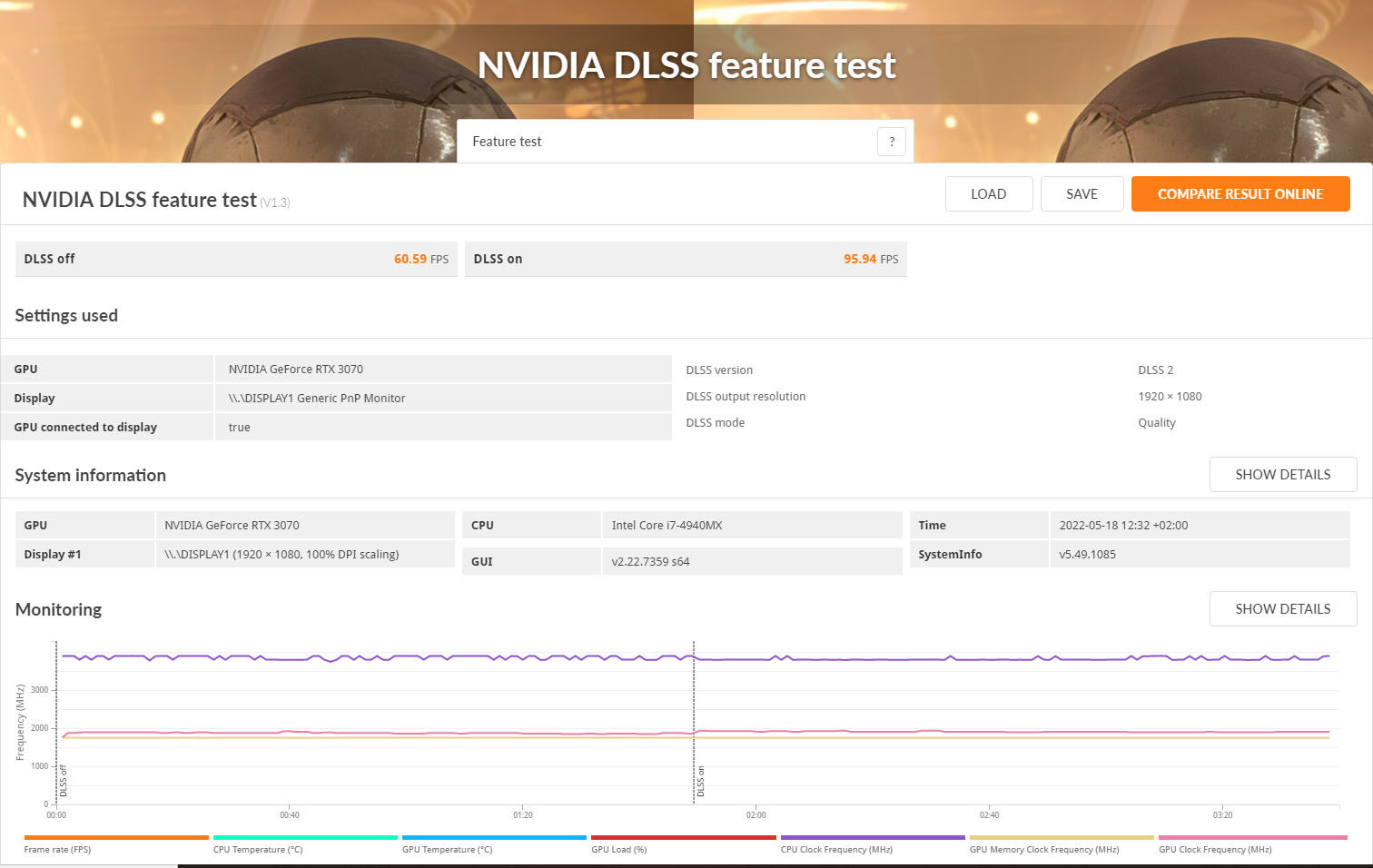The height and width of the screenshot is (868, 1373).
Task: Click COMPARE RESULT ONLINE button
Action: [1240, 194]
